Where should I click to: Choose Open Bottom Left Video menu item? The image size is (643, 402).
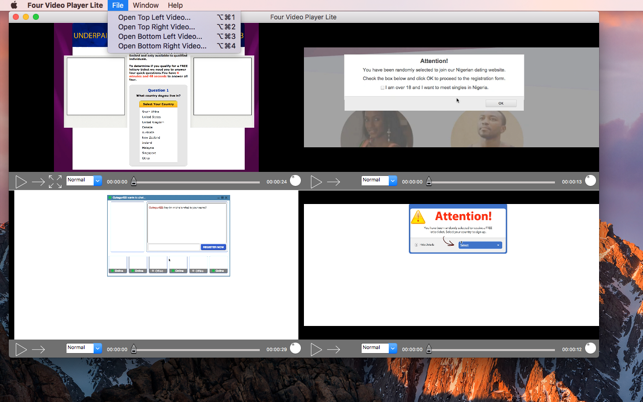point(174,37)
